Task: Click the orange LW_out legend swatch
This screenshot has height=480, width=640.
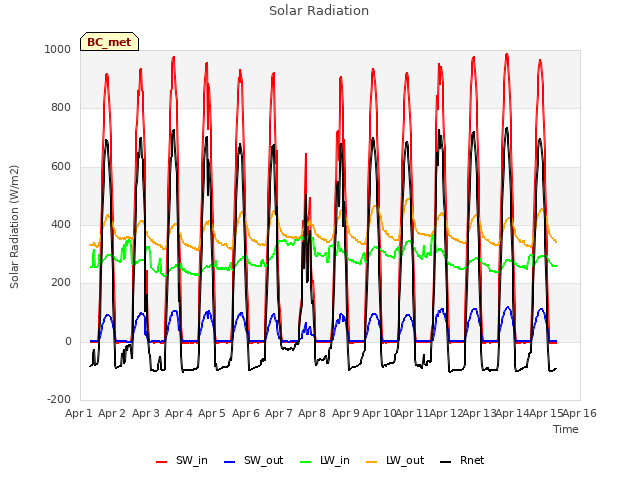Action: (372, 462)
